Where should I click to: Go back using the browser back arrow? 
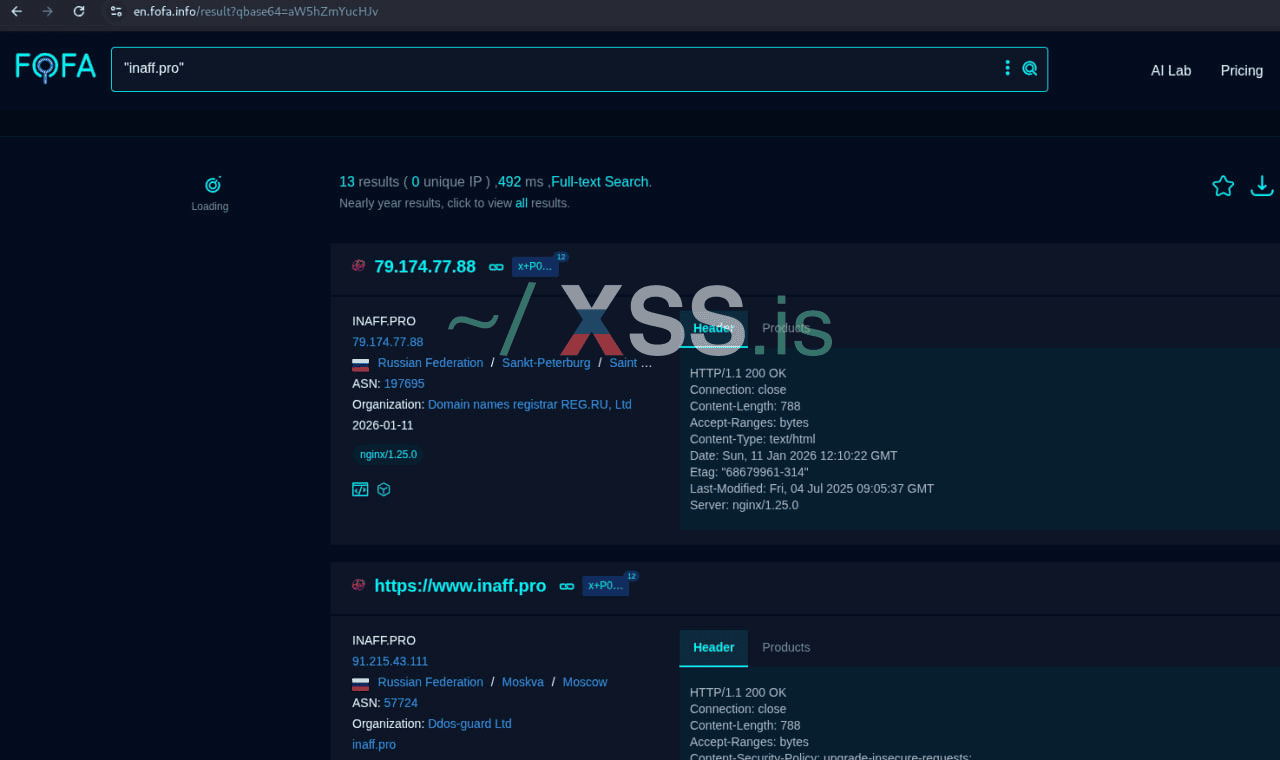tap(16, 11)
